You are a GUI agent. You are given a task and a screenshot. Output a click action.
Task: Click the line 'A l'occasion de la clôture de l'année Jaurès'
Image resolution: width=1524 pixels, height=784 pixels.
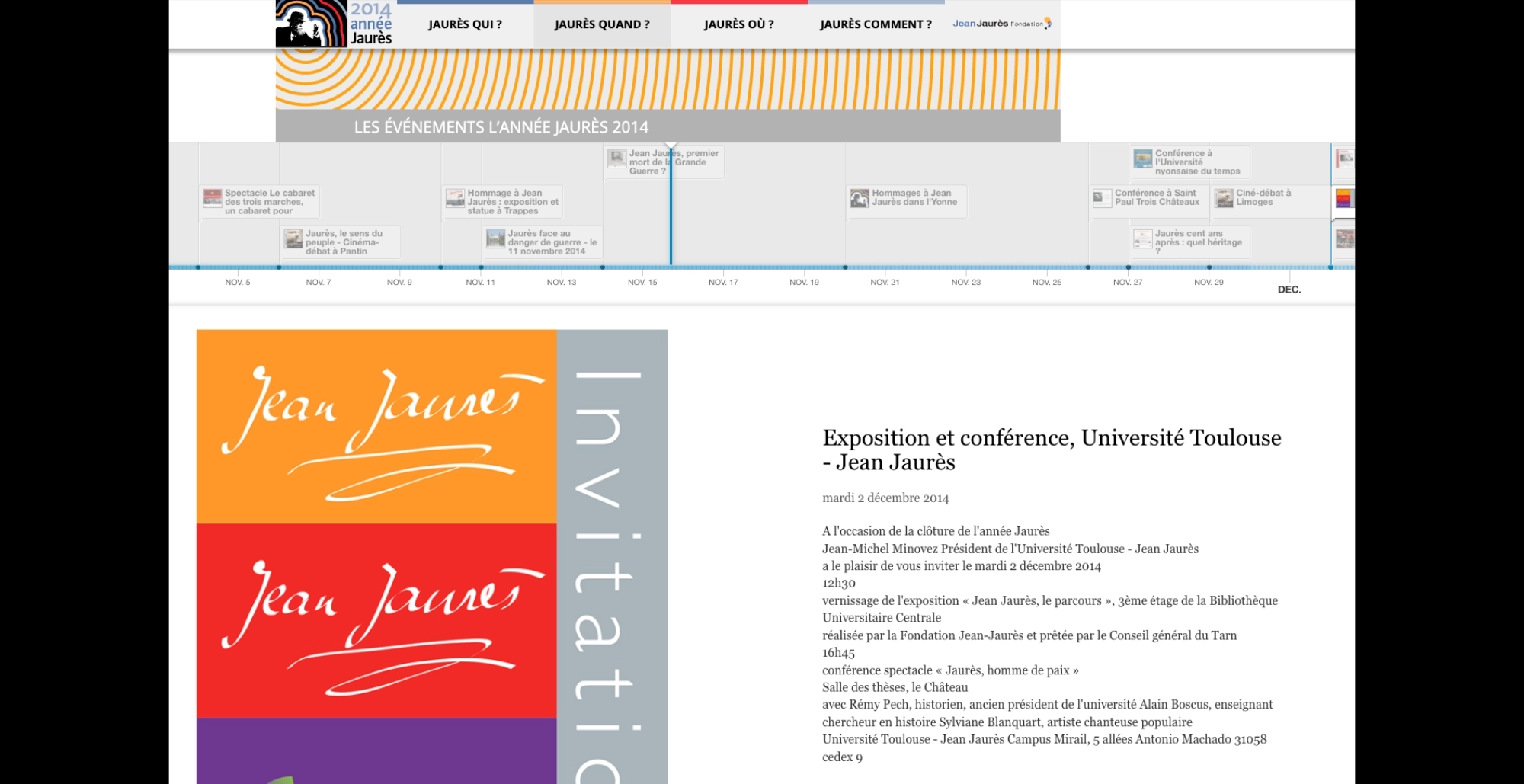pos(936,531)
